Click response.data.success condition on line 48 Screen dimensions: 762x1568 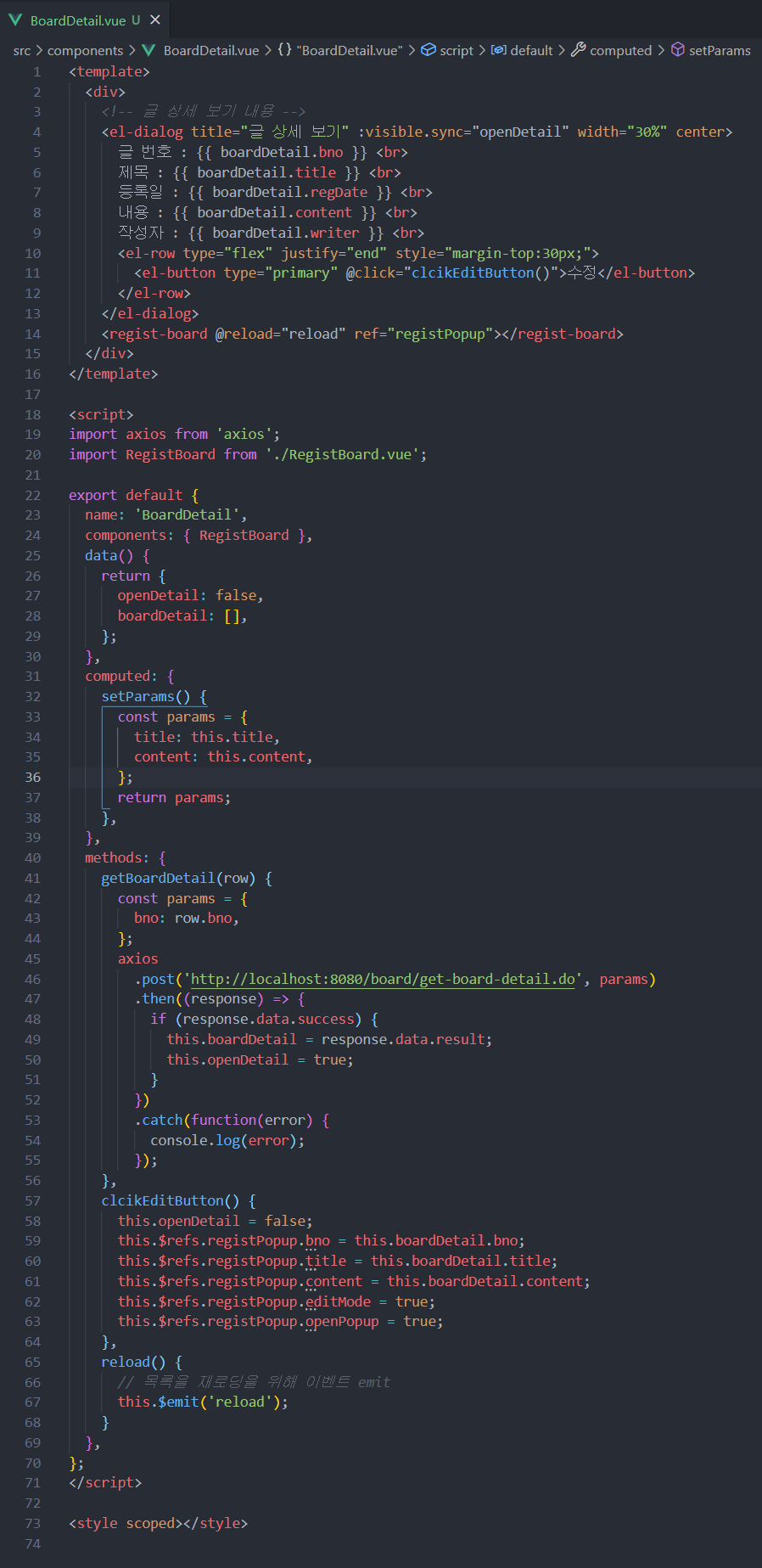click(x=268, y=1020)
